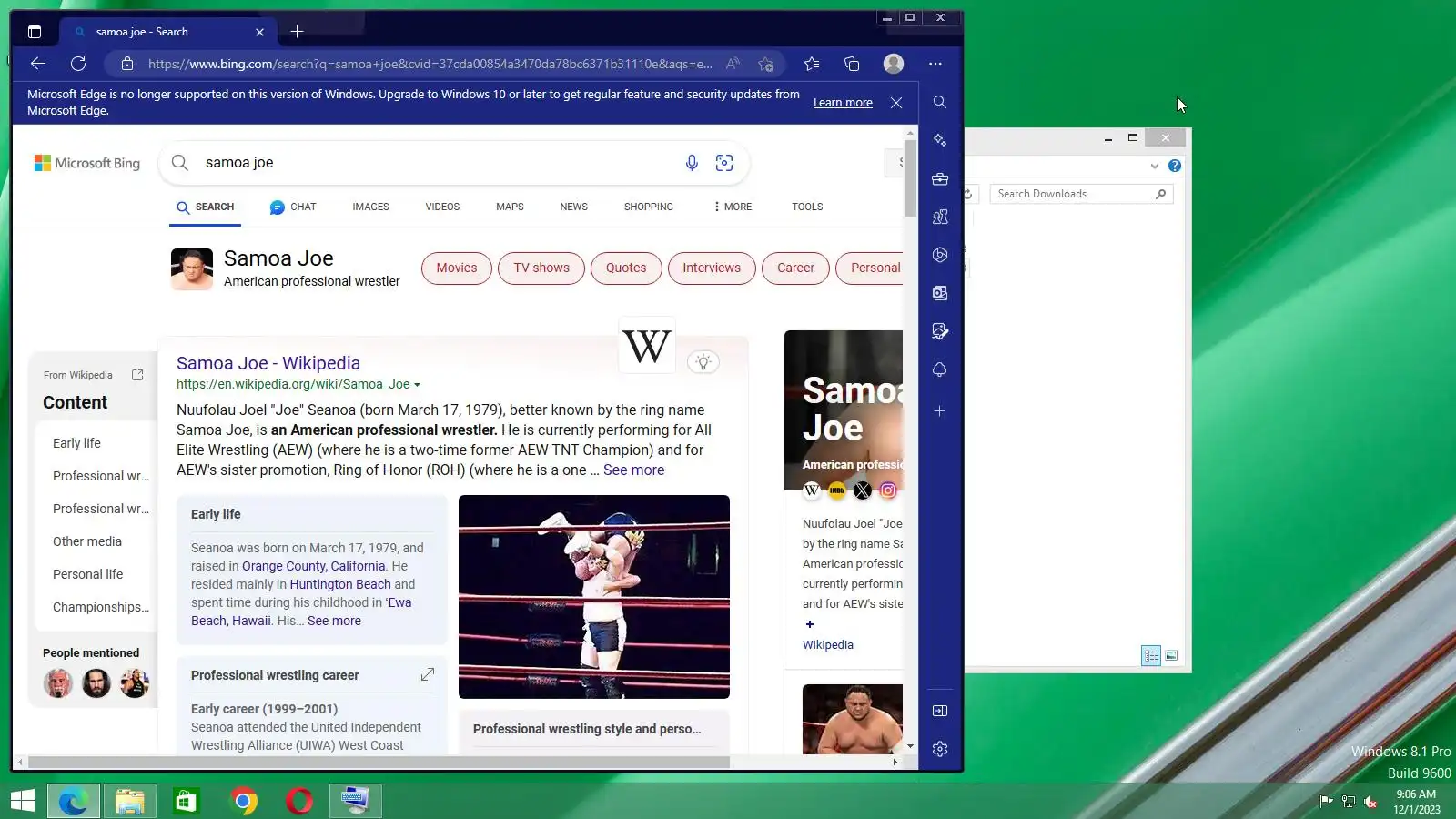
Task: Open Microsoft 365 in Edge sidebar
Action: click(x=940, y=255)
